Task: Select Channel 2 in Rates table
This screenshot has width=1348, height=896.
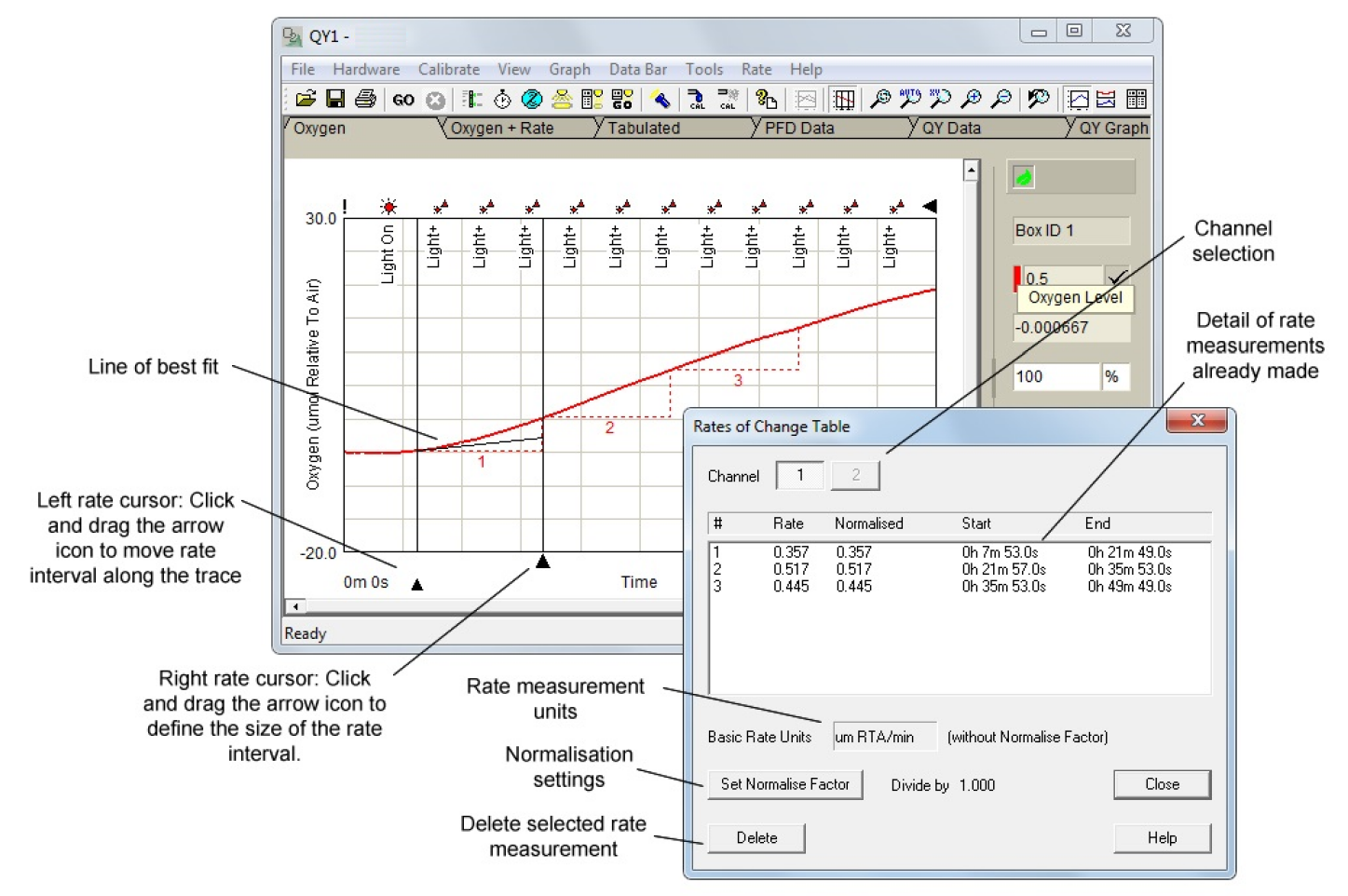Action: [x=855, y=475]
